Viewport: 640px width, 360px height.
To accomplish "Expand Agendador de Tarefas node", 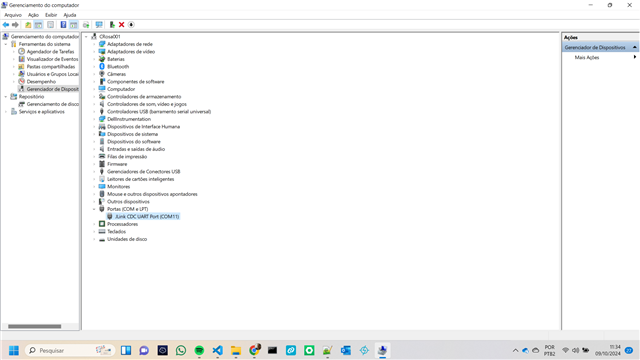I will pos(14,51).
